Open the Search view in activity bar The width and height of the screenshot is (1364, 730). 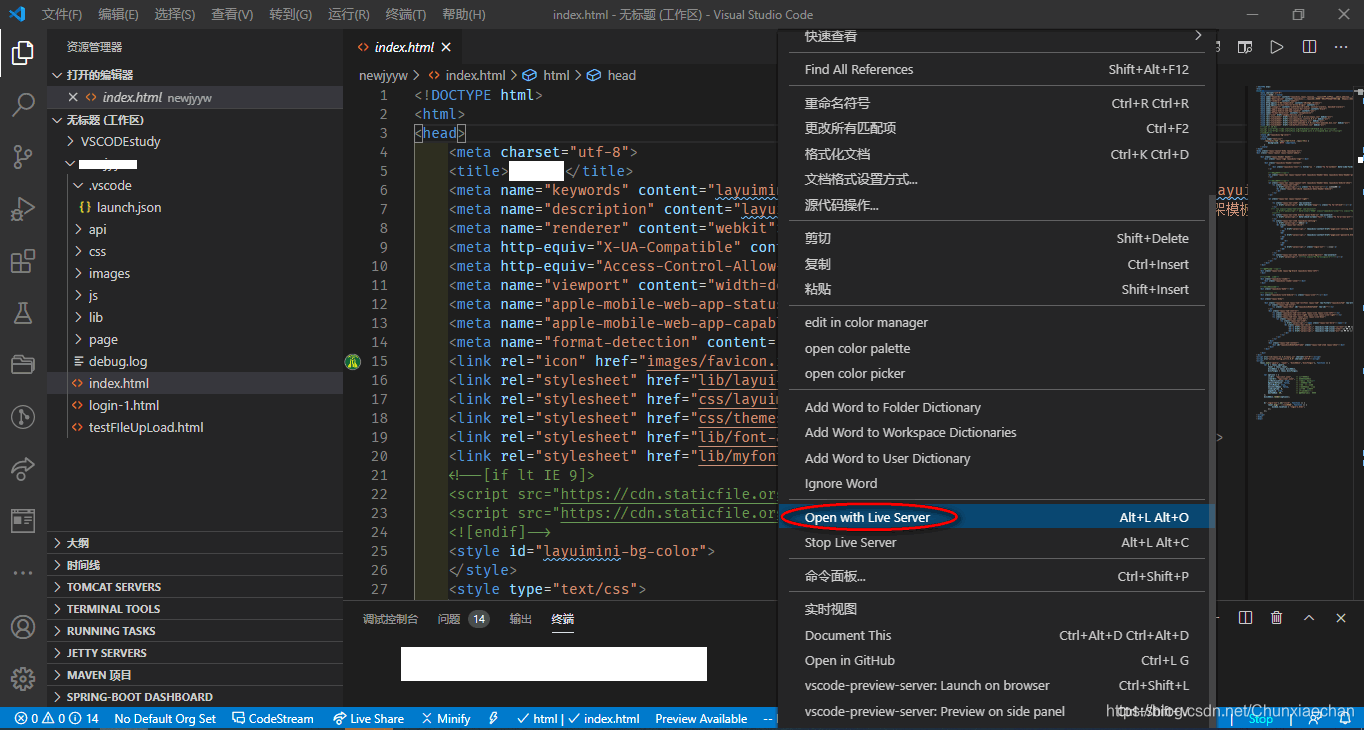[x=23, y=104]
